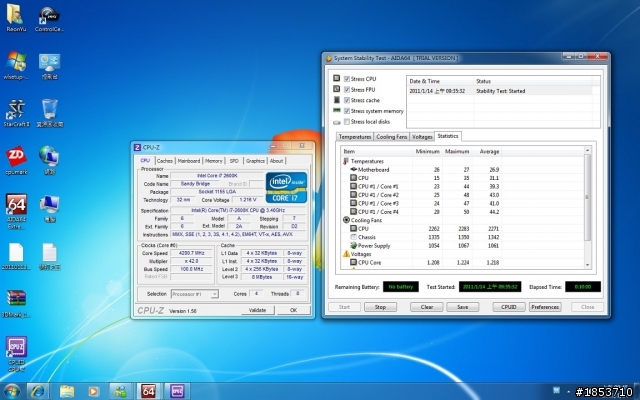Sort statistics by the Average column header
This screenshot has height=400, width=640.
click(487, 151)
